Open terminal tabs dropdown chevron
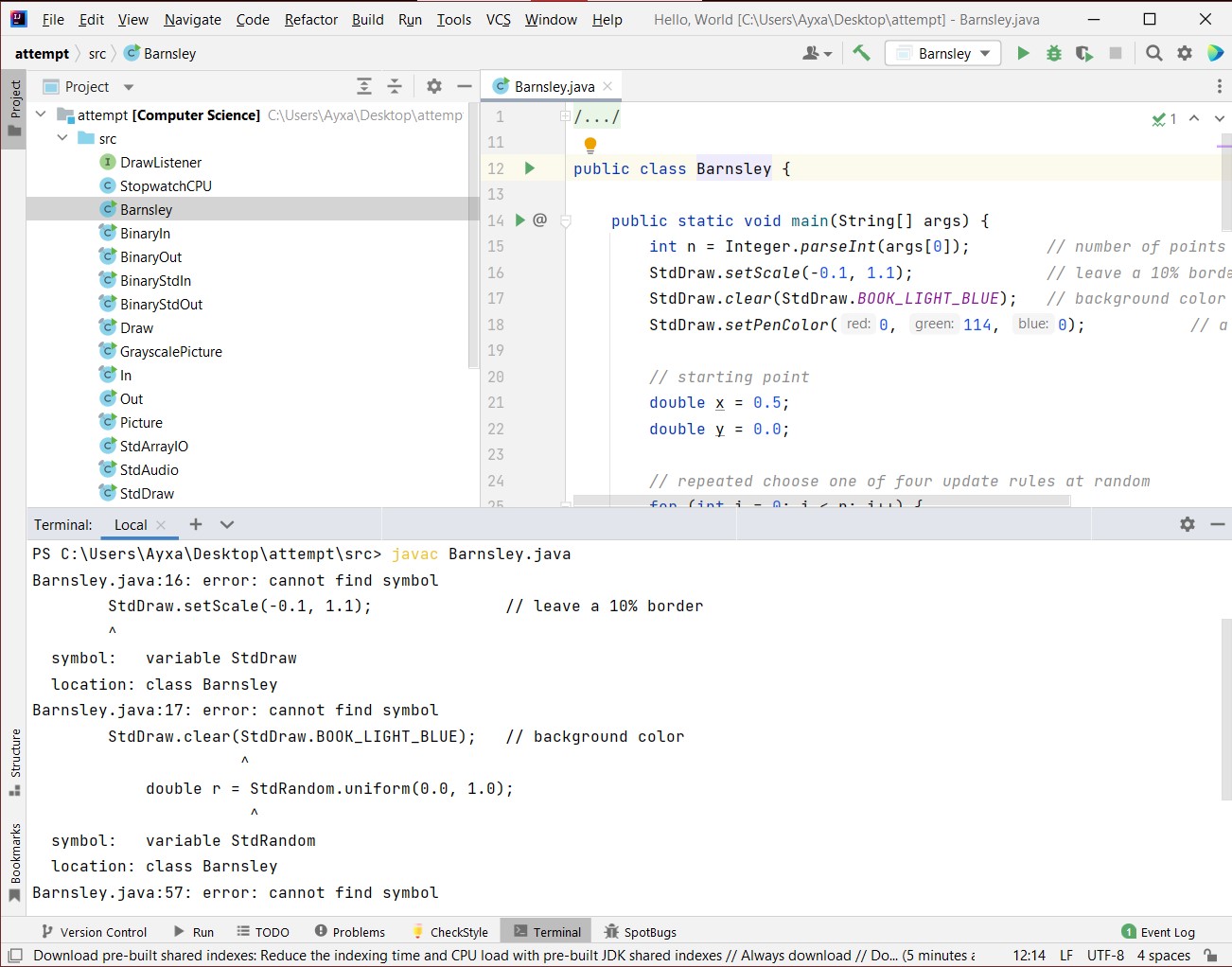Viewport: 1232px width, 967px height. pyautogui.click(x=227, y=524)
